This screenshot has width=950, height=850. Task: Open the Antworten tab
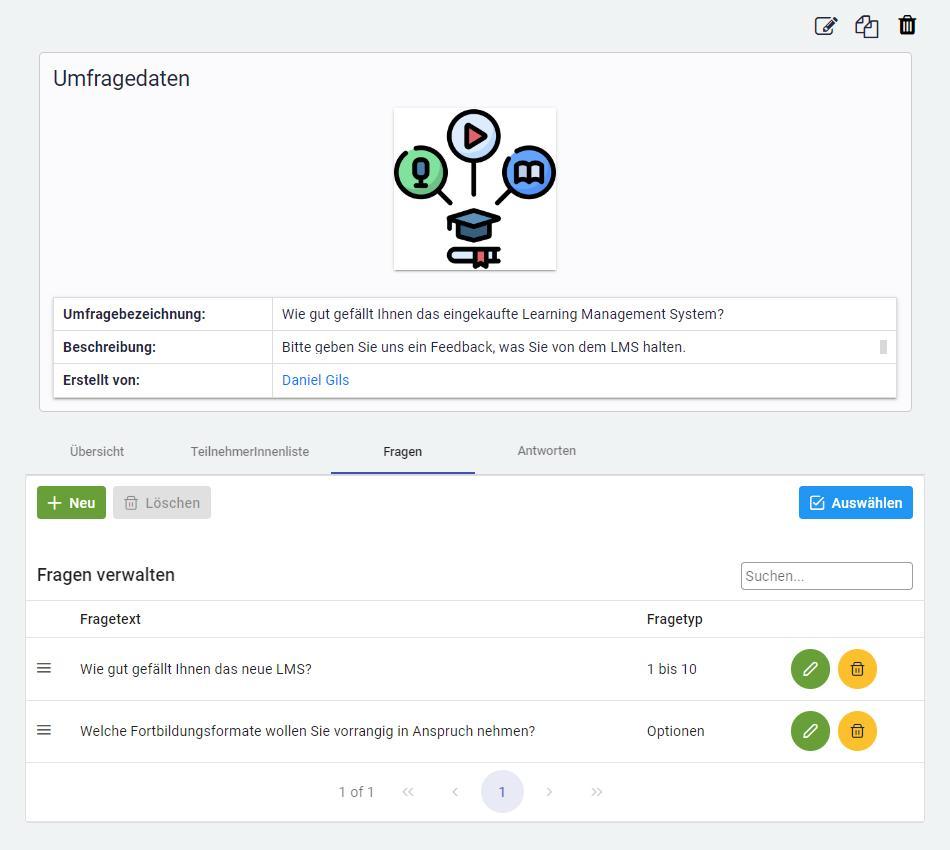[546, 451]
